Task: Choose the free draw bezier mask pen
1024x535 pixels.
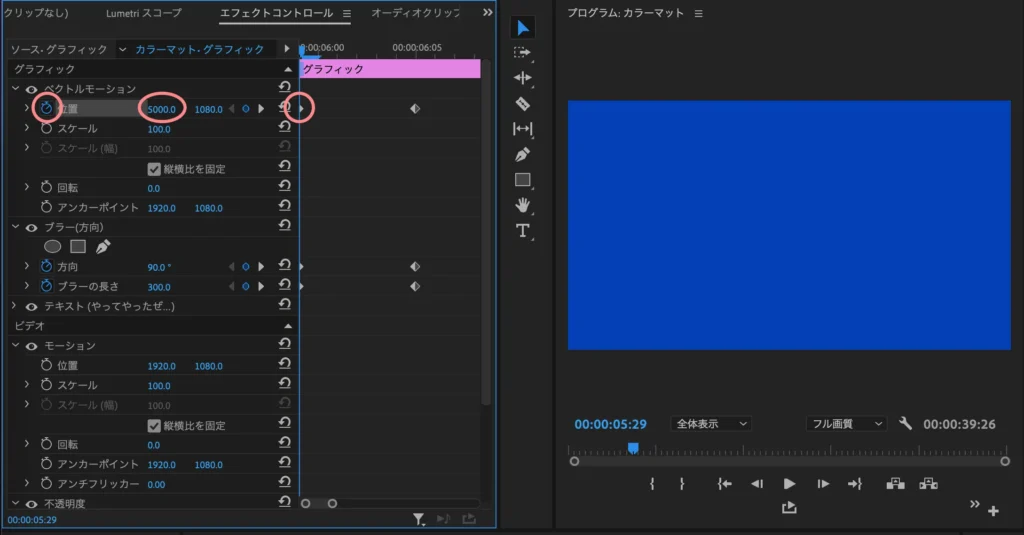Action: click(103, 246)
